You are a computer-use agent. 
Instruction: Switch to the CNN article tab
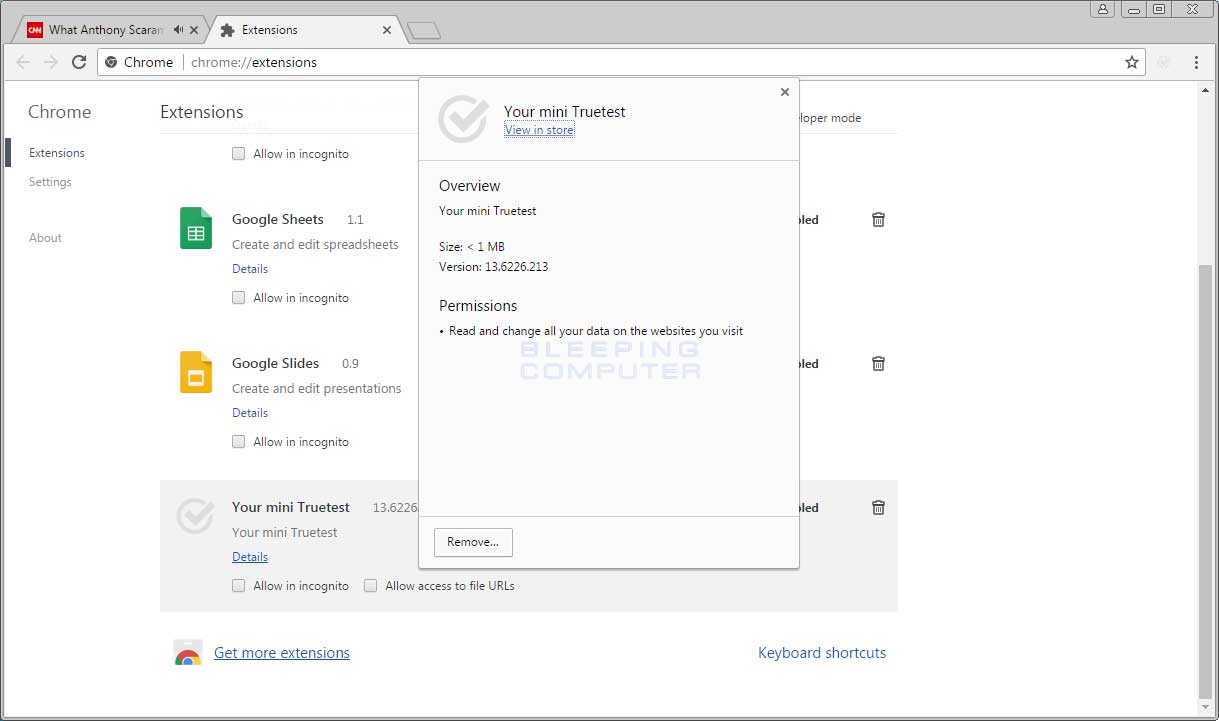point(100,29)
